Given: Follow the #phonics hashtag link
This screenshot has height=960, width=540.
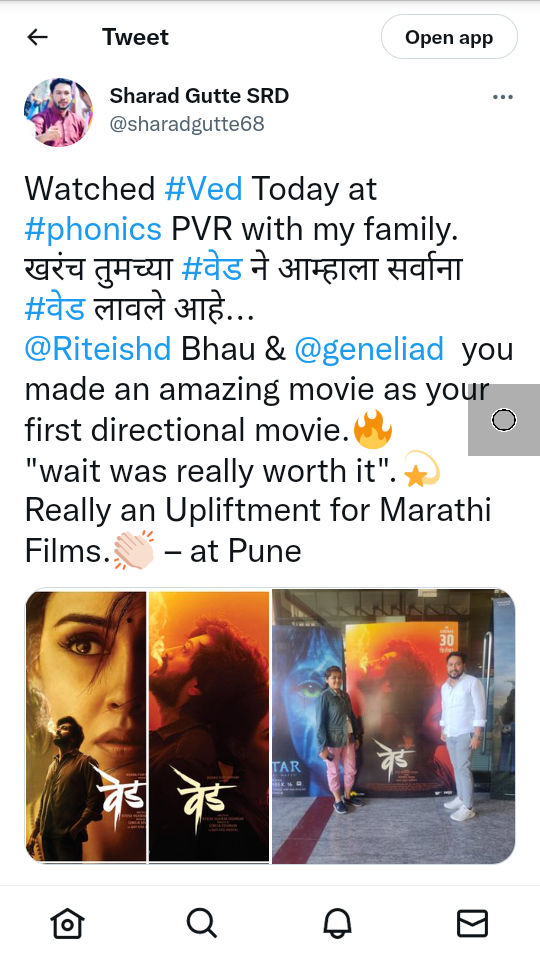Looking at the screenshot, I should click(x=93, y=229).
